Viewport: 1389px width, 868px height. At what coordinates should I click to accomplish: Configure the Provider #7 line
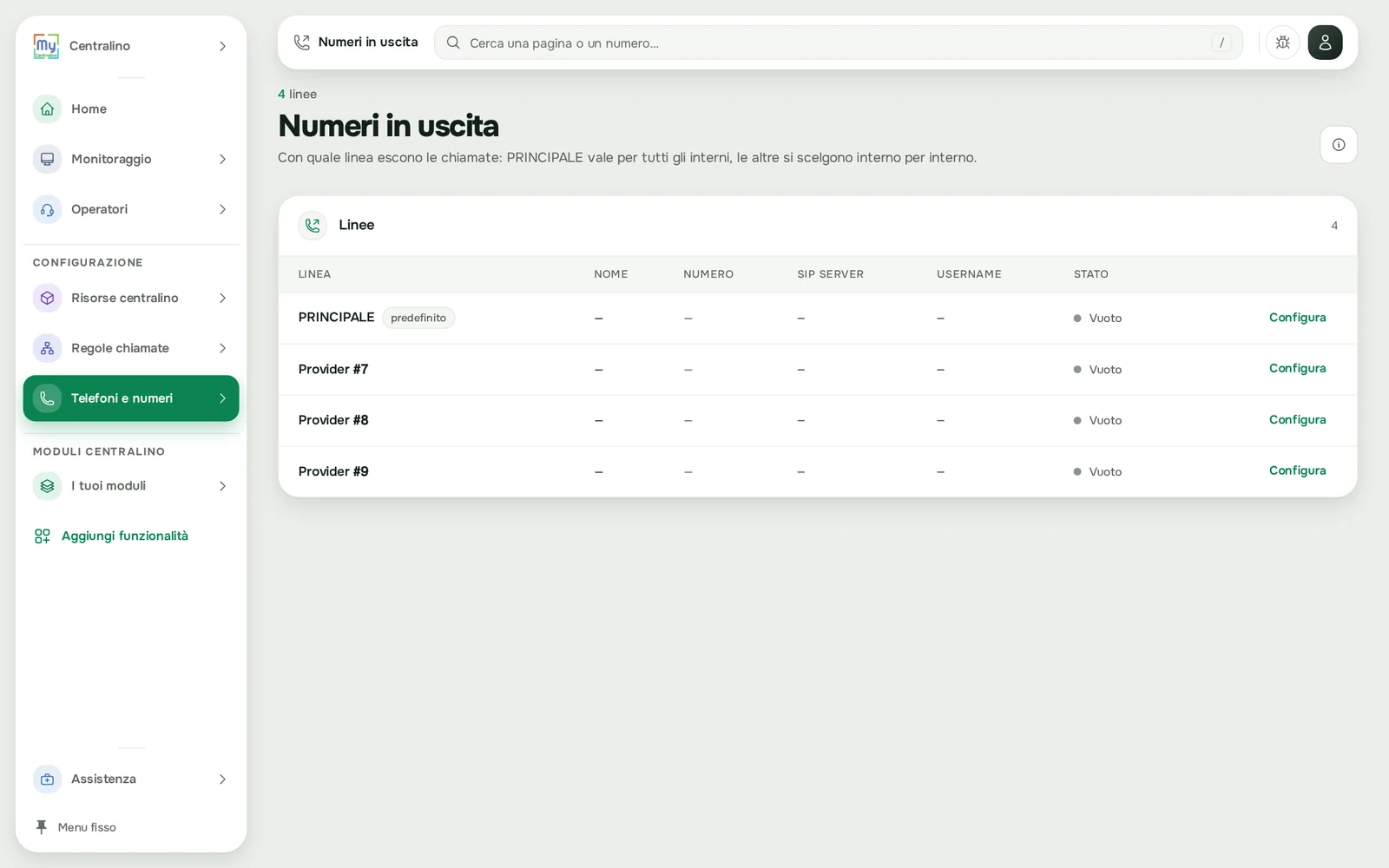click(1297, 369)
